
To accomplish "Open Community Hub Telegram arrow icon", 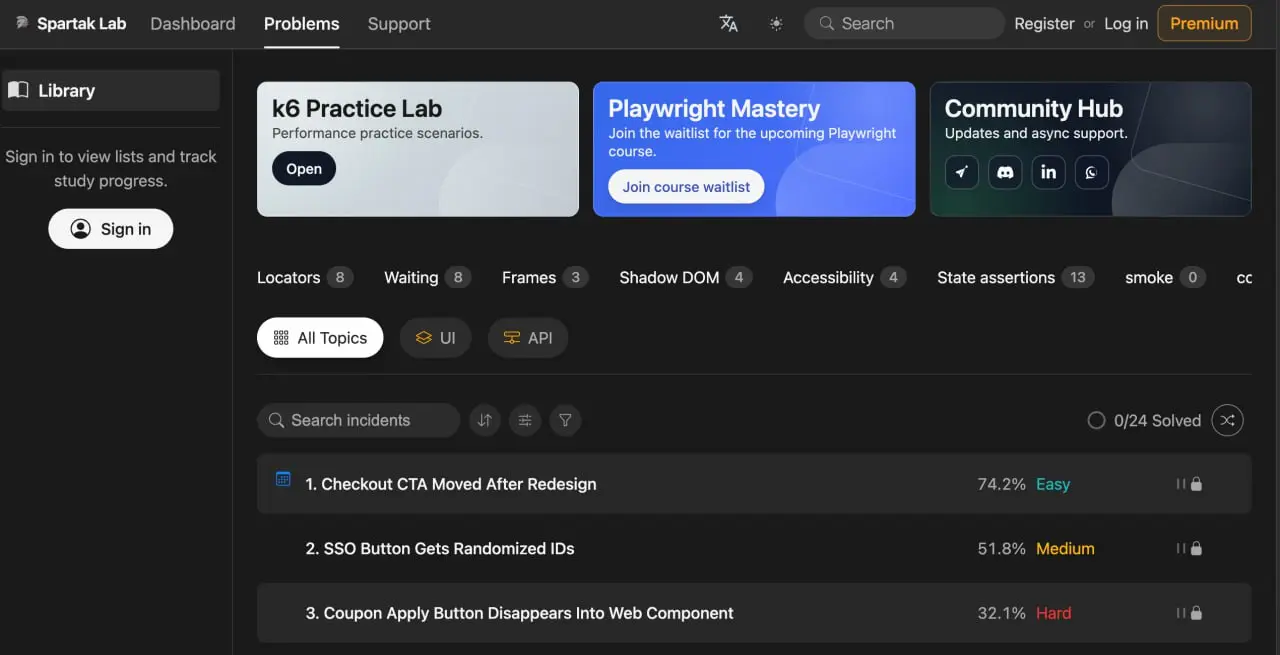I will coord(961,172).
